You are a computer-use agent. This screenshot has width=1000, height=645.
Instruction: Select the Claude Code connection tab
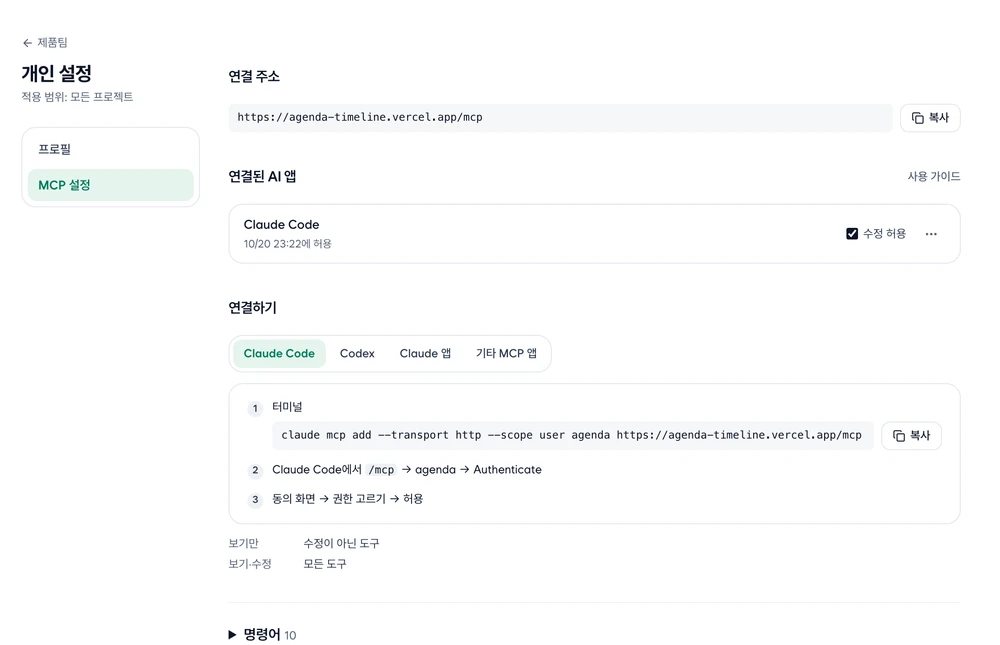tap(279, 353)
